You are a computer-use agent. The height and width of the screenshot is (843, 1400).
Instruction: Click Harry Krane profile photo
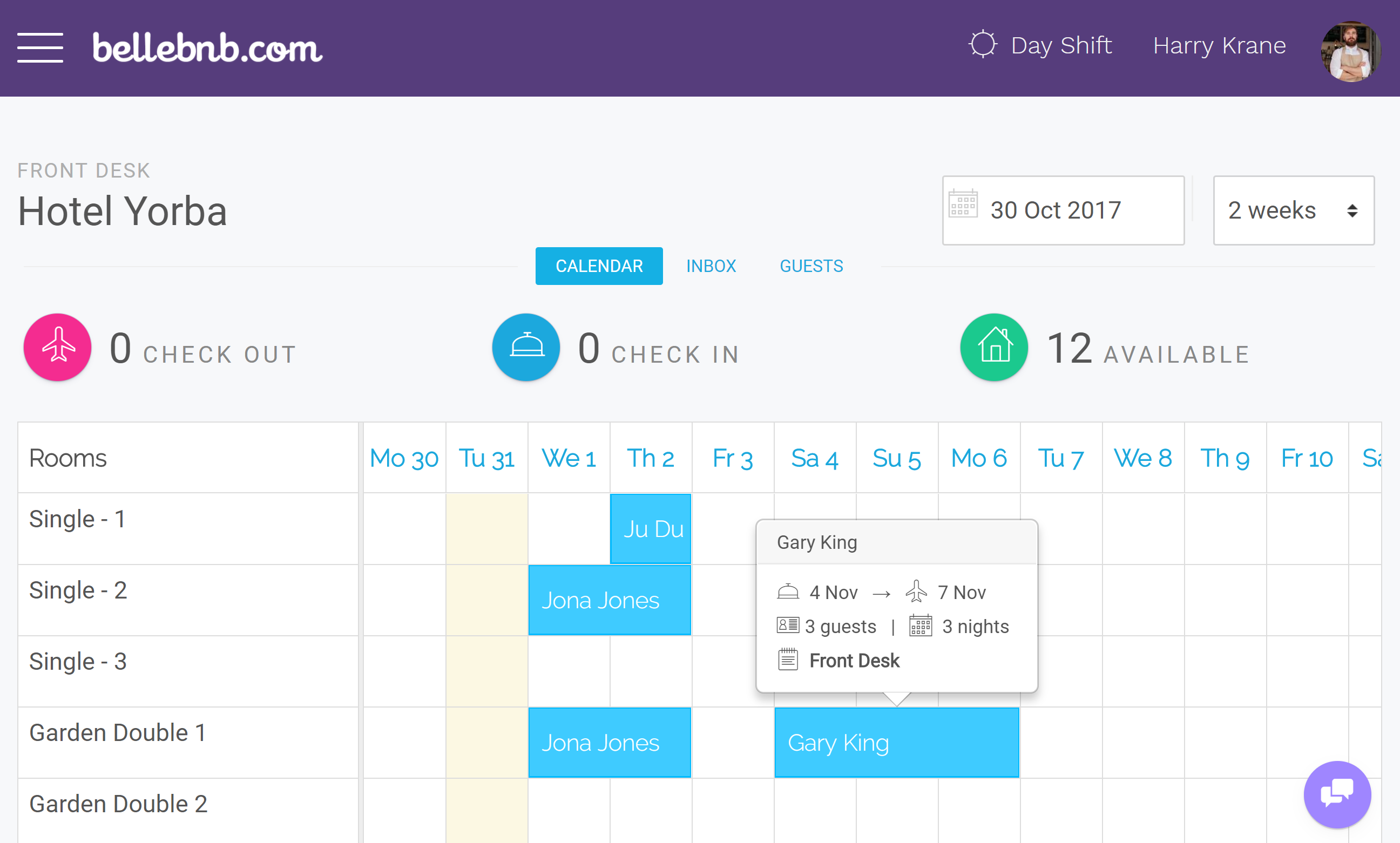click(1350, 51)
